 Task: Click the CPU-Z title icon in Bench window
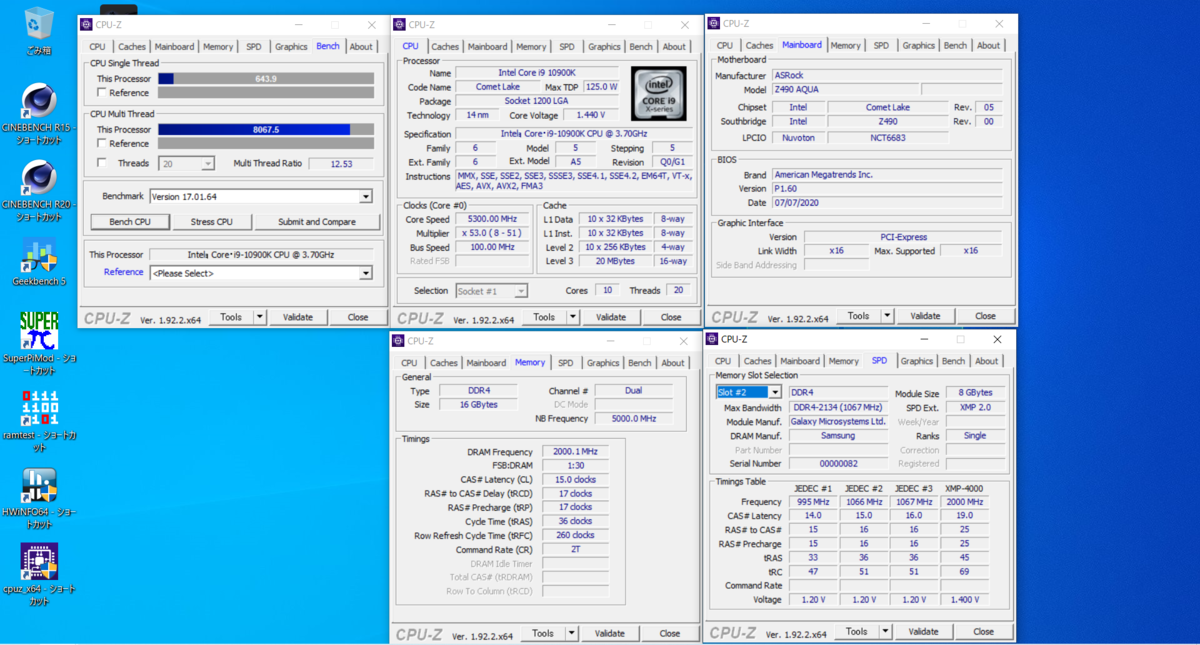[x=87, y=25]
